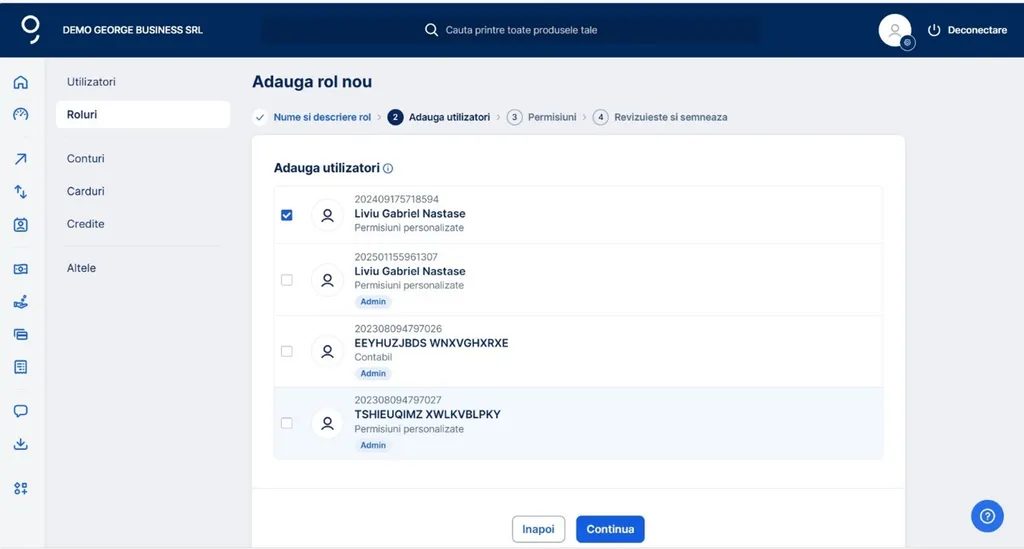Click the info icon beside Adauga utilizatori
1024x549 pixels.
(388, 169)
